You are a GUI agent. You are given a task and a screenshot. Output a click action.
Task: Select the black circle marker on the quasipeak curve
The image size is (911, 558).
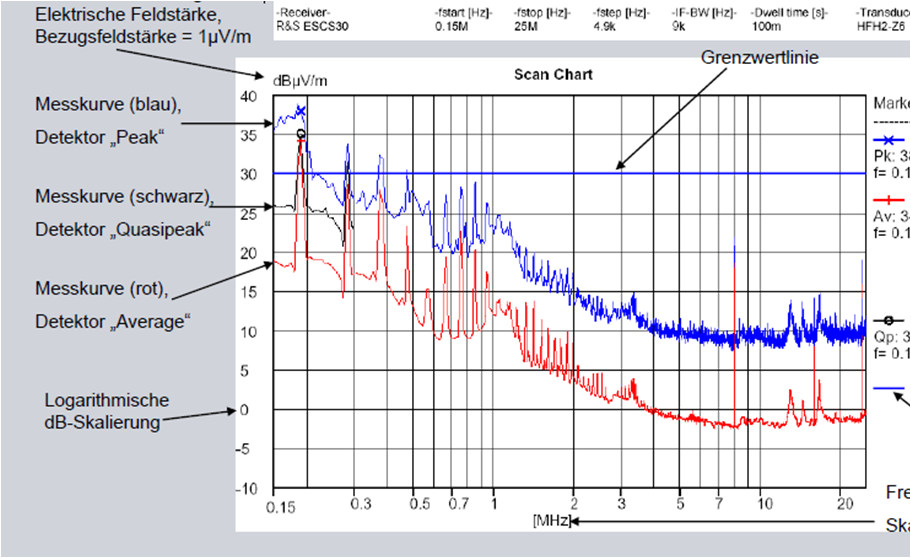click(300, 134)
